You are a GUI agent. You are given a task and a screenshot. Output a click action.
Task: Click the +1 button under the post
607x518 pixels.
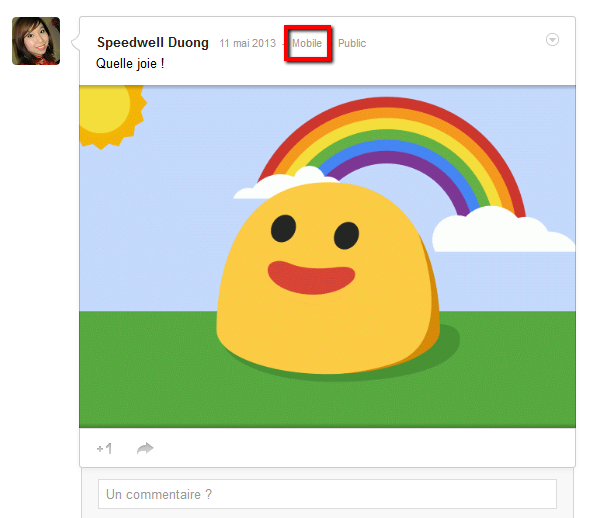(104, 449)
